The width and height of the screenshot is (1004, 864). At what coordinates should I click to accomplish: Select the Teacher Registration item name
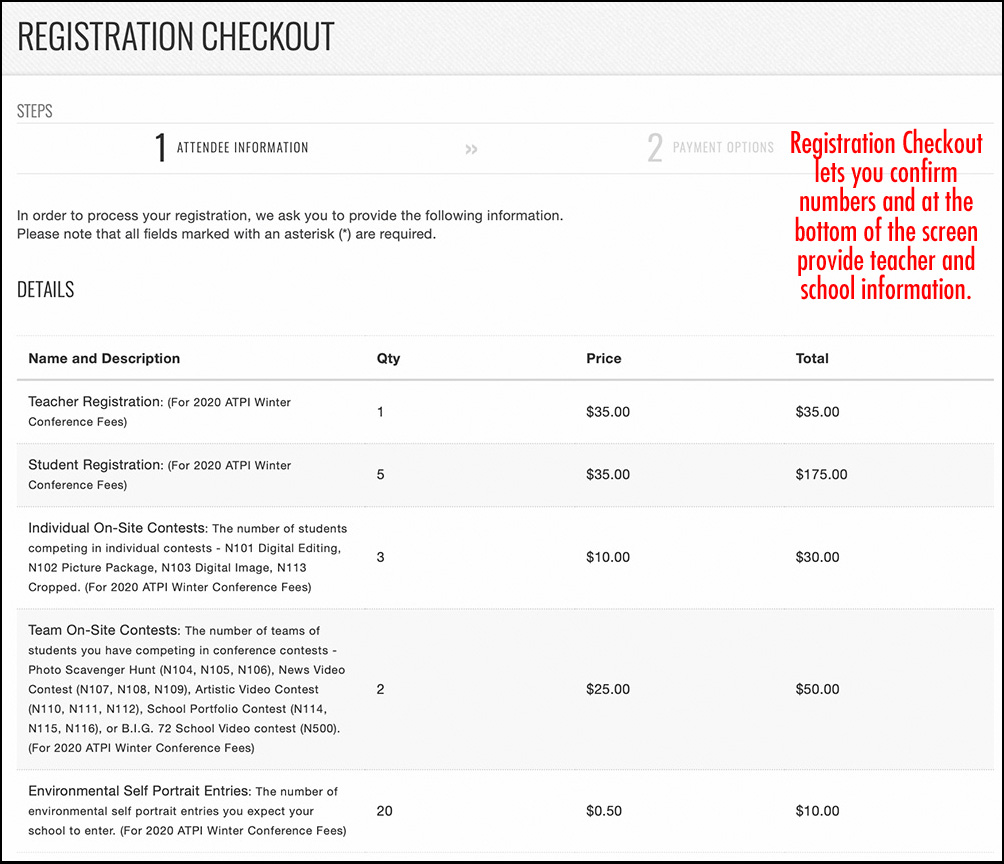(94, 402)
